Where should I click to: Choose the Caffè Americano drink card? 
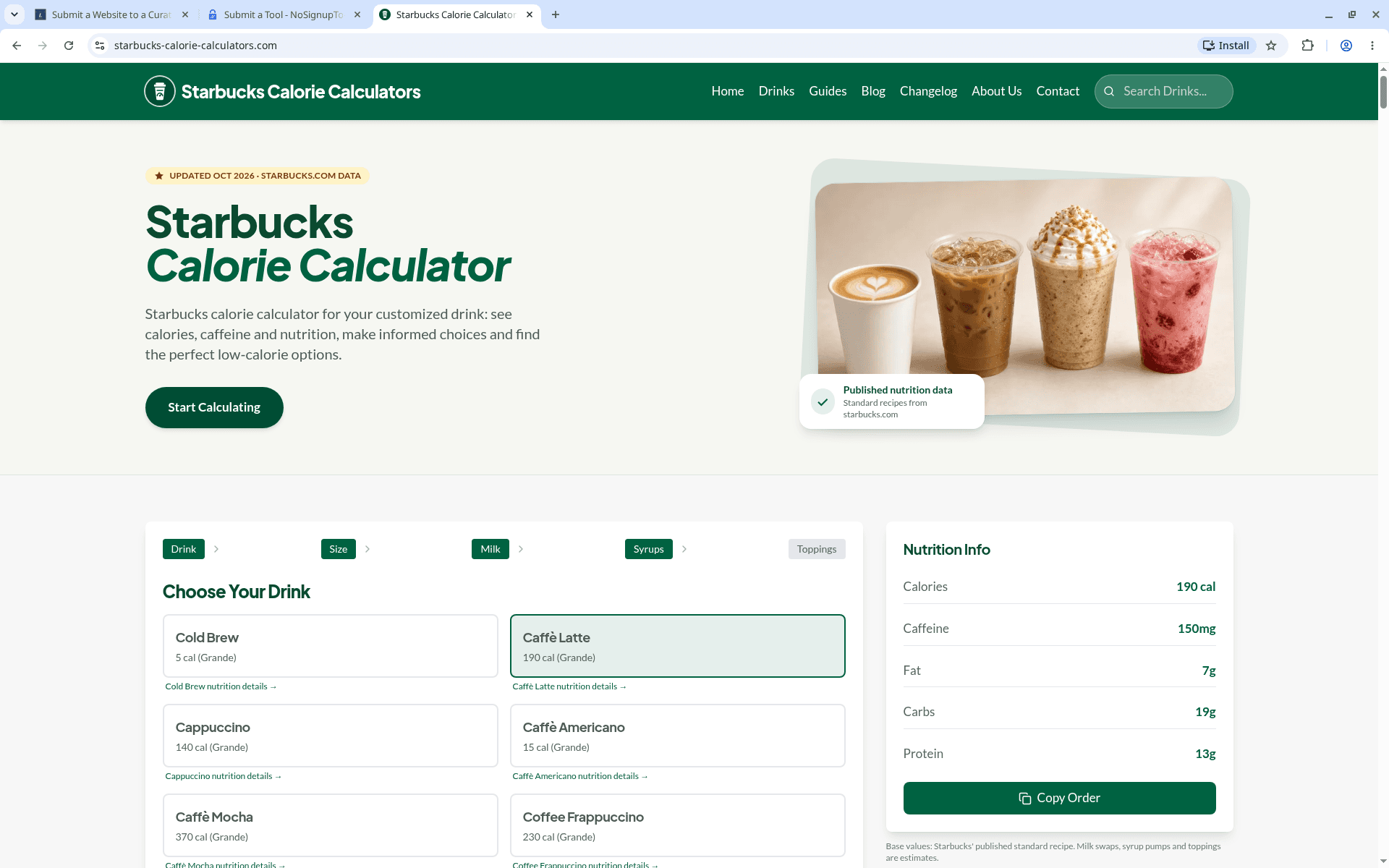click(678, 736)
